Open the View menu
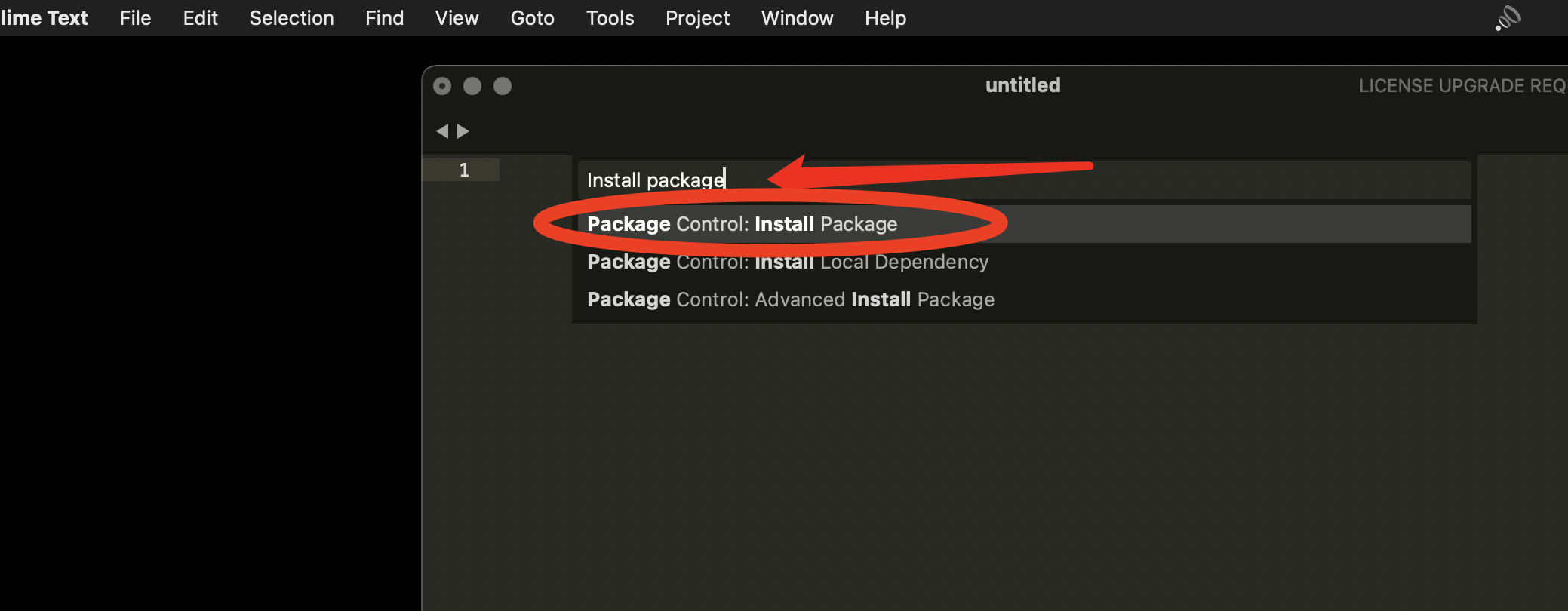The image size is (1568, 611). 457,18
